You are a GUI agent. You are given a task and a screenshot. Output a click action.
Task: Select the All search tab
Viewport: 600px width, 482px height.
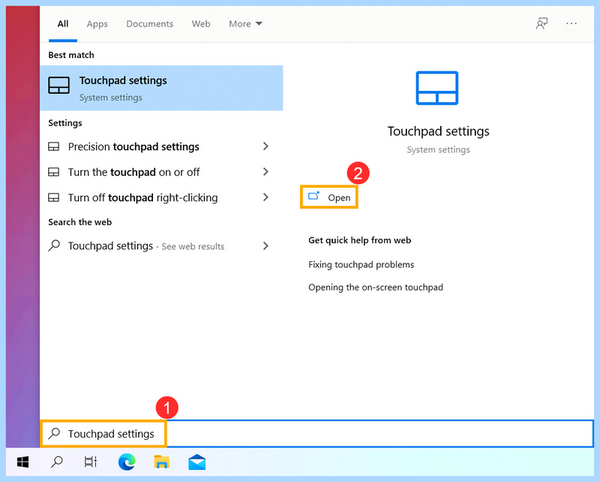pyautogui.click(x=63, y=24)
